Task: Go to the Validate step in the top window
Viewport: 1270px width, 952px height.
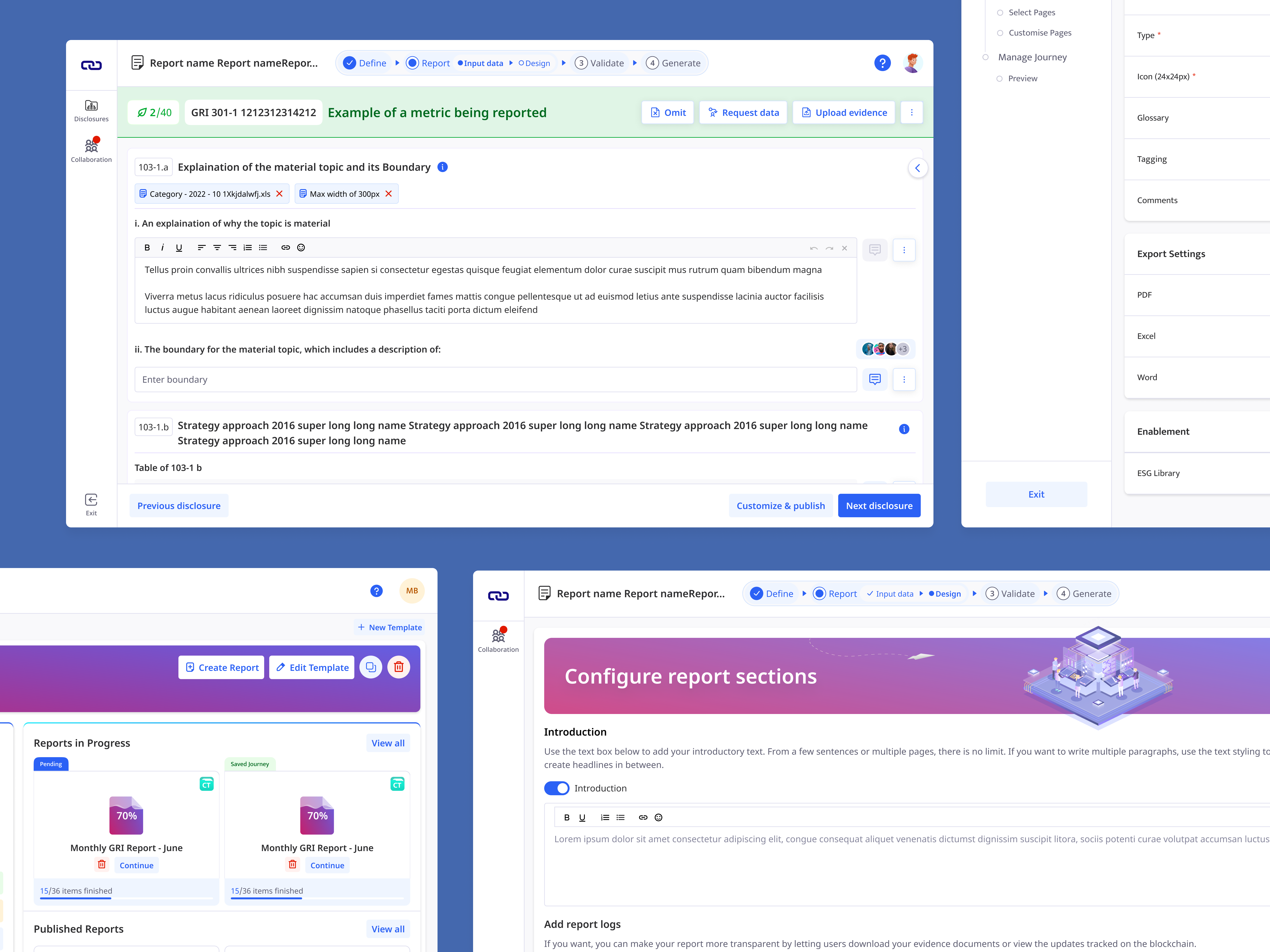Action: click(x=599, y=63)
